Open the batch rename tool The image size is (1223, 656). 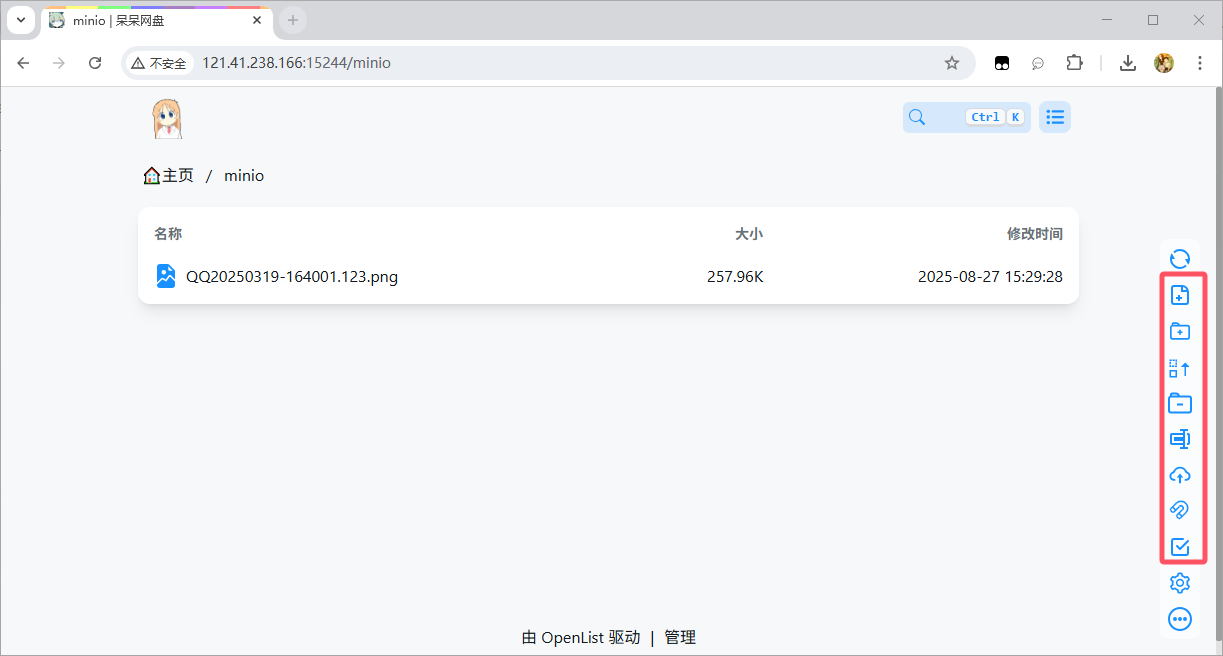click(1180, 439)
